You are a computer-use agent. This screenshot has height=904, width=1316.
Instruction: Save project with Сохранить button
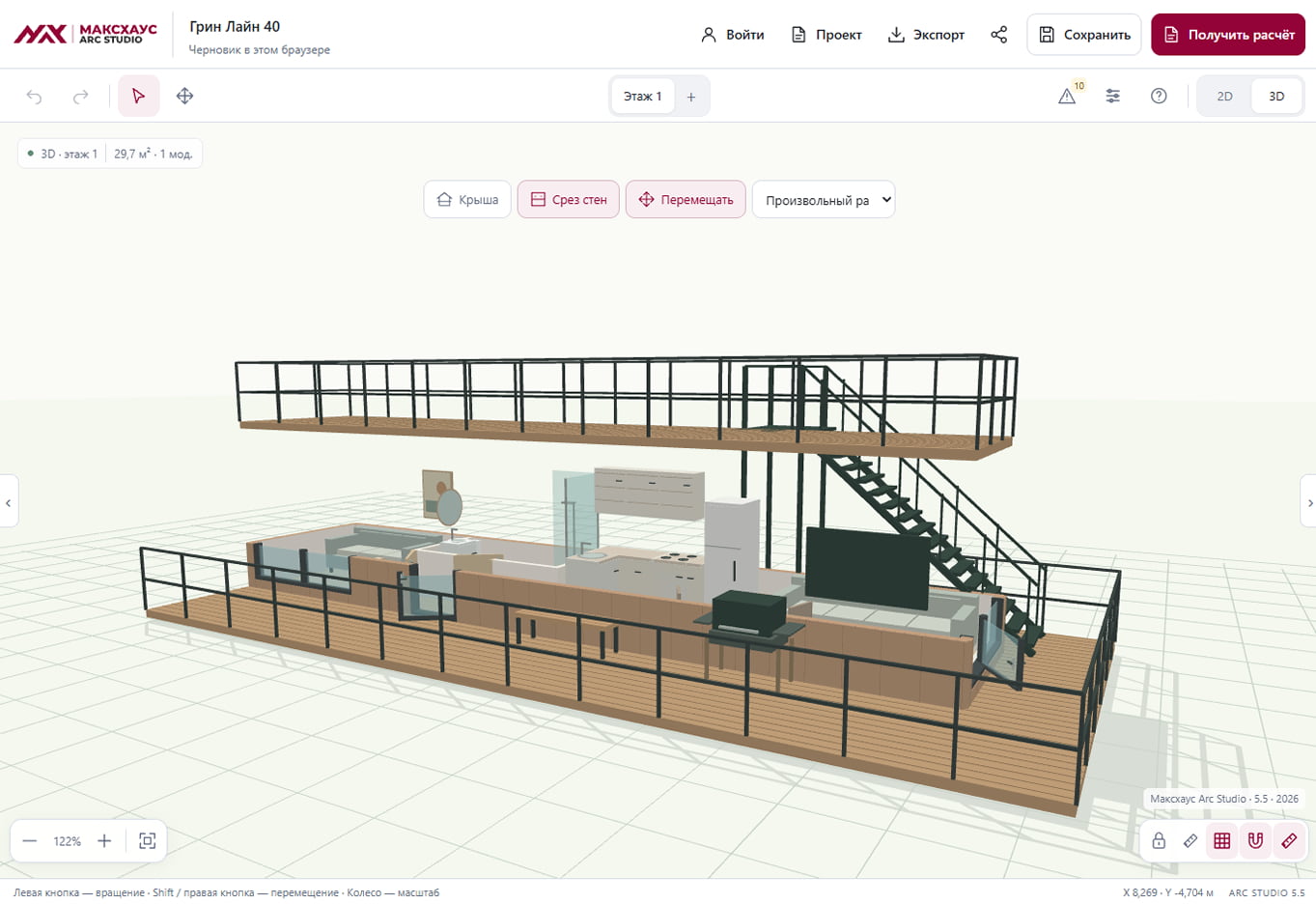1084,35
